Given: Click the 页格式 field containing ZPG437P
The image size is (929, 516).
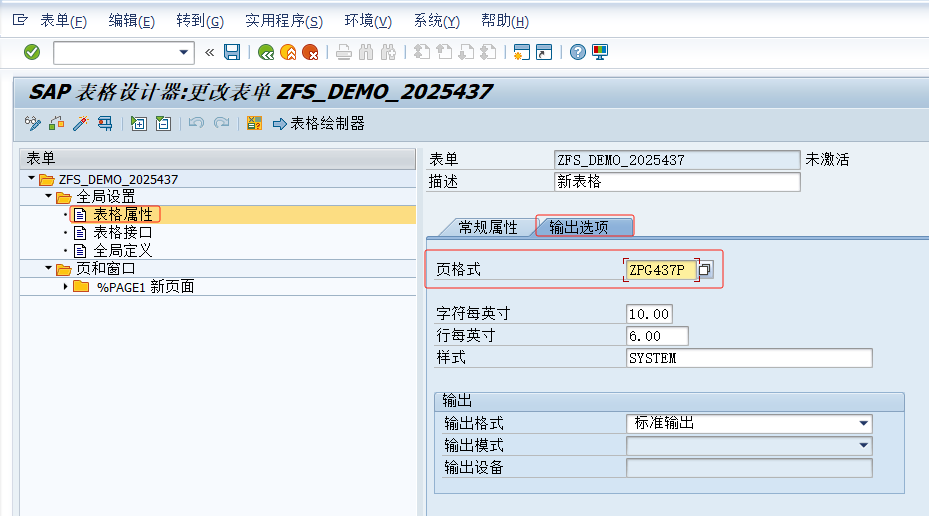Looking at the screenshot, I should click(661, 270).
